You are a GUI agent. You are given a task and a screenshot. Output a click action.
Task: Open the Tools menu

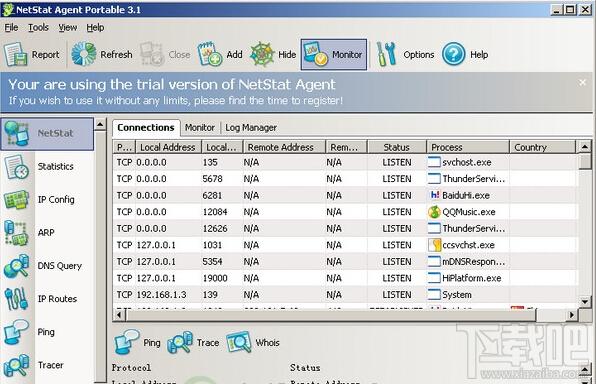point(38,27)
